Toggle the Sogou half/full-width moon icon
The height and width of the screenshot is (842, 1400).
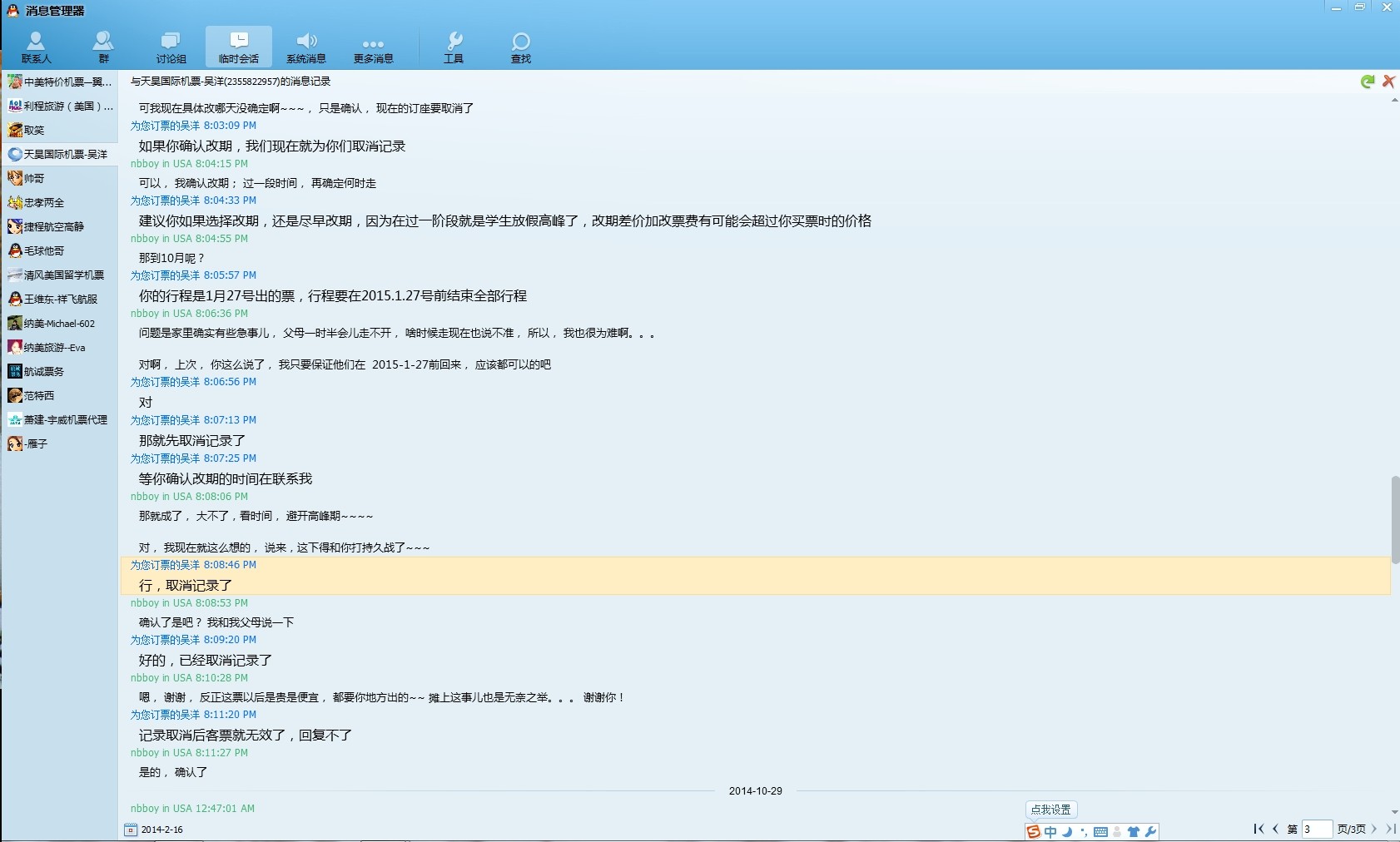coord(1067,832)
